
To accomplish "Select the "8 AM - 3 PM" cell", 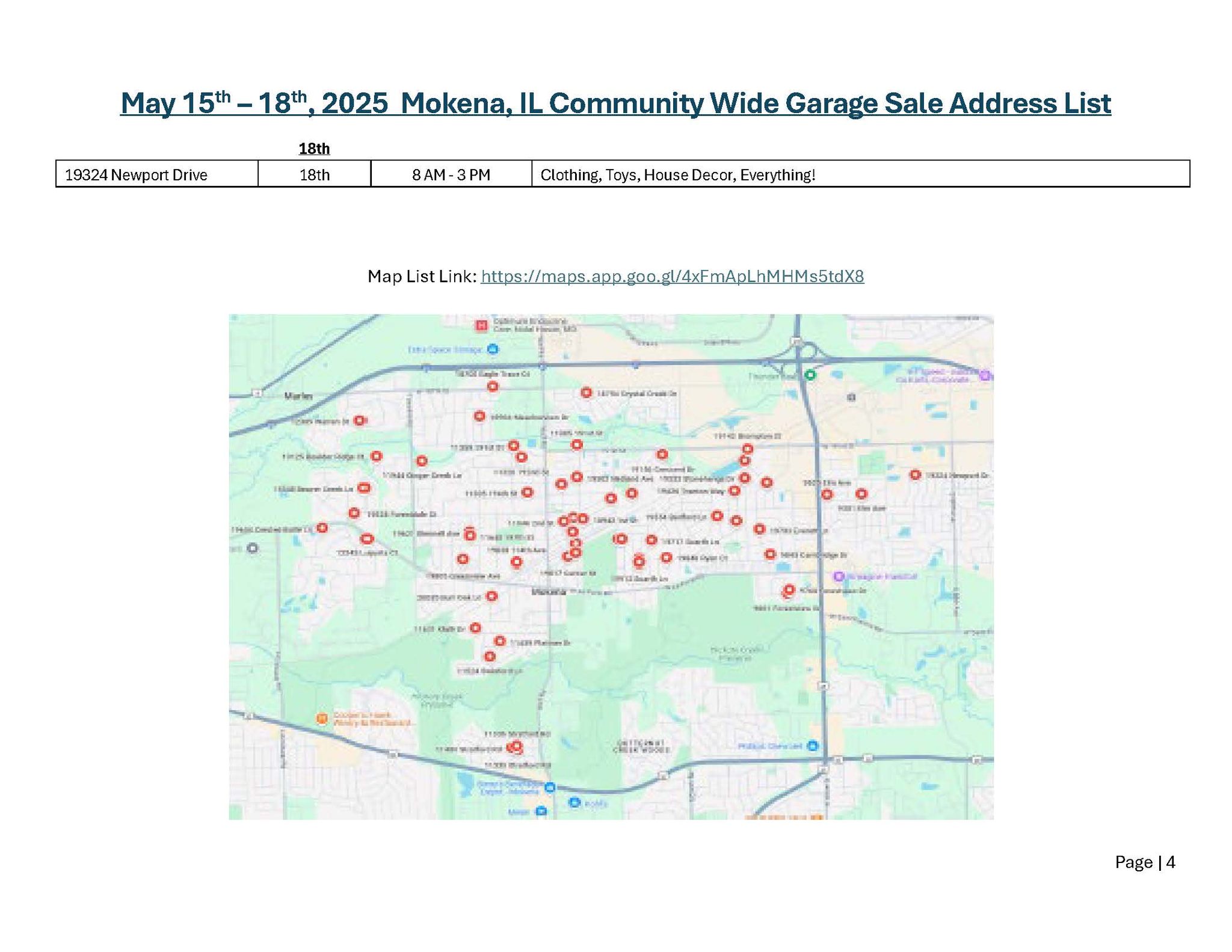I will [451, 174].
